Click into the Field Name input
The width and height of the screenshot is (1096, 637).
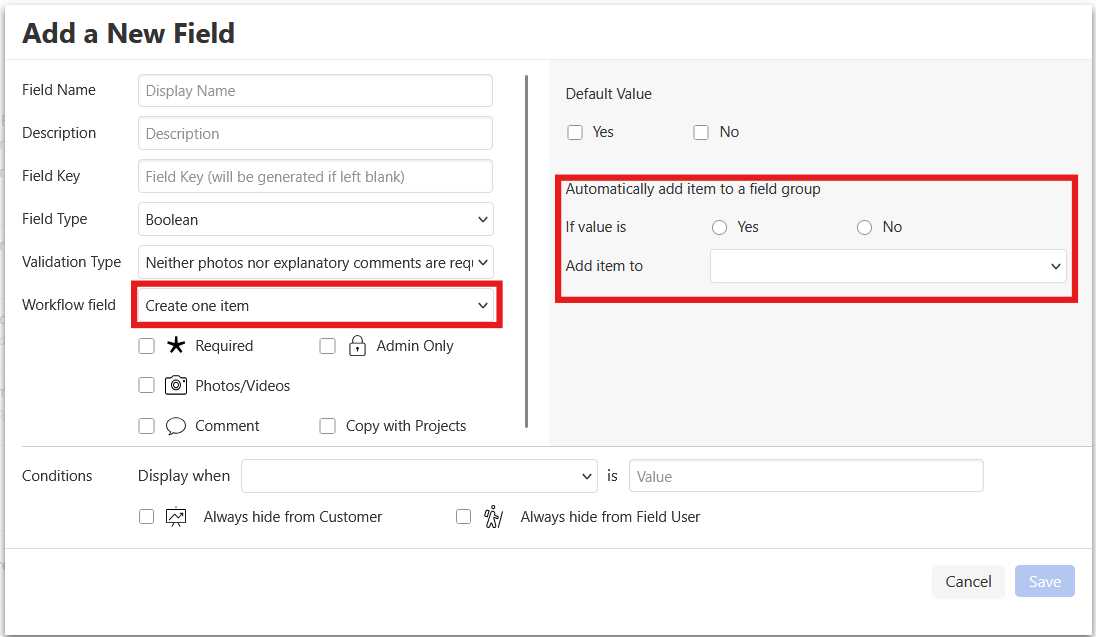tap(316, 90)
